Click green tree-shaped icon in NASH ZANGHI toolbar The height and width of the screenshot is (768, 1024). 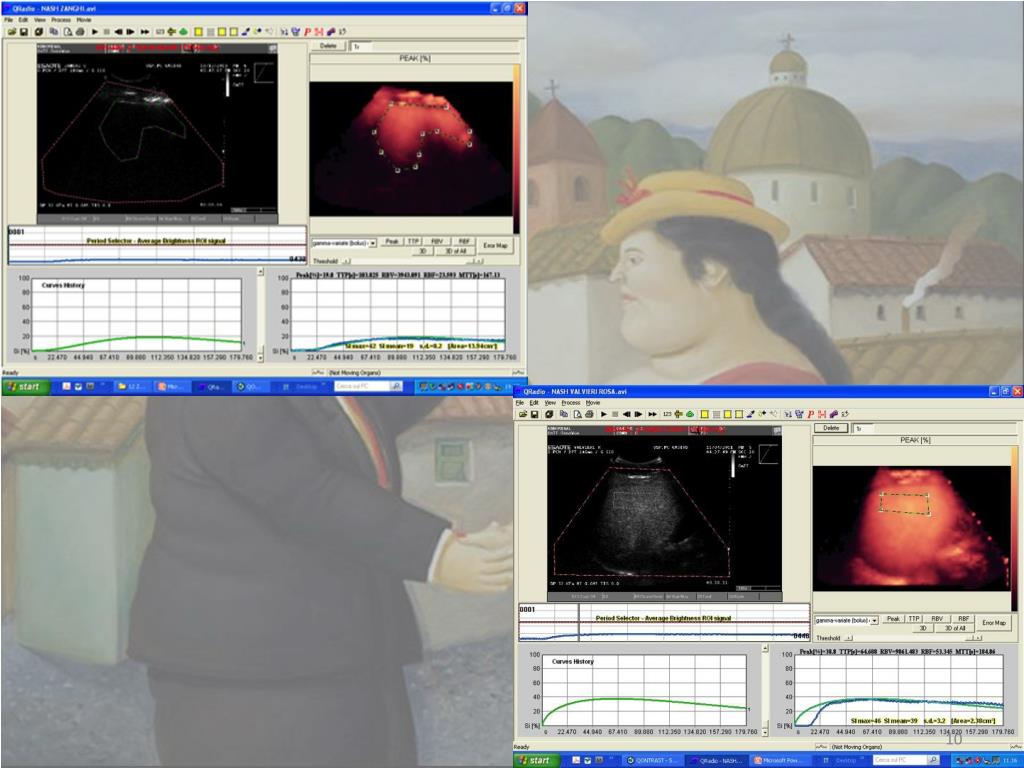[184, 31]
